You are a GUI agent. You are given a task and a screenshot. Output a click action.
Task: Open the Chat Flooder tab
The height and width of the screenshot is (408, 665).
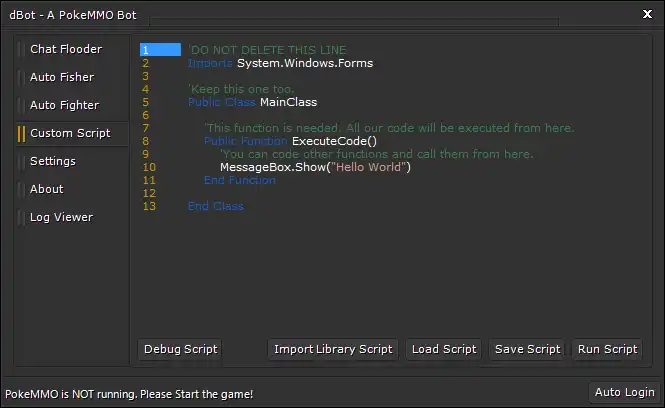[66, 49]
